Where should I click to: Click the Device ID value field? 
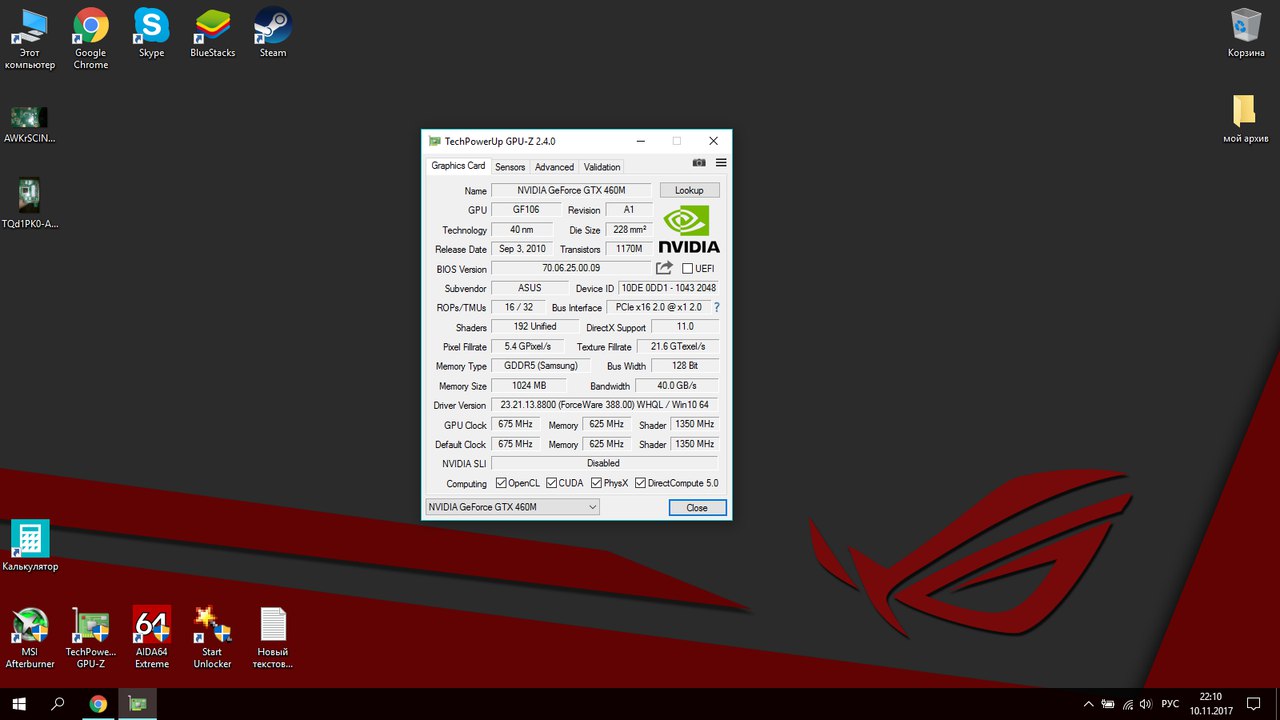668,288
